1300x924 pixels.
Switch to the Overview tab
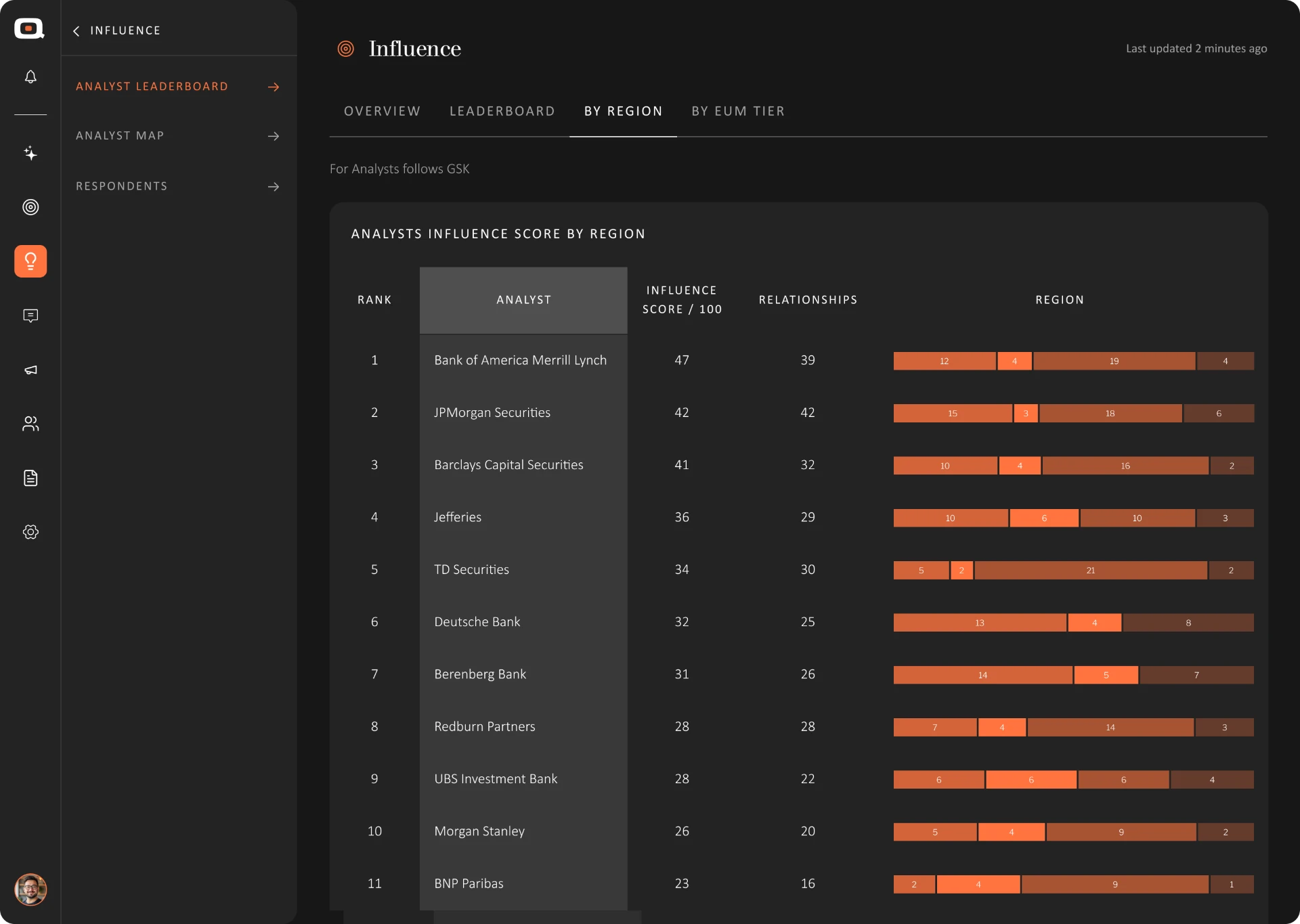(383, 111)
